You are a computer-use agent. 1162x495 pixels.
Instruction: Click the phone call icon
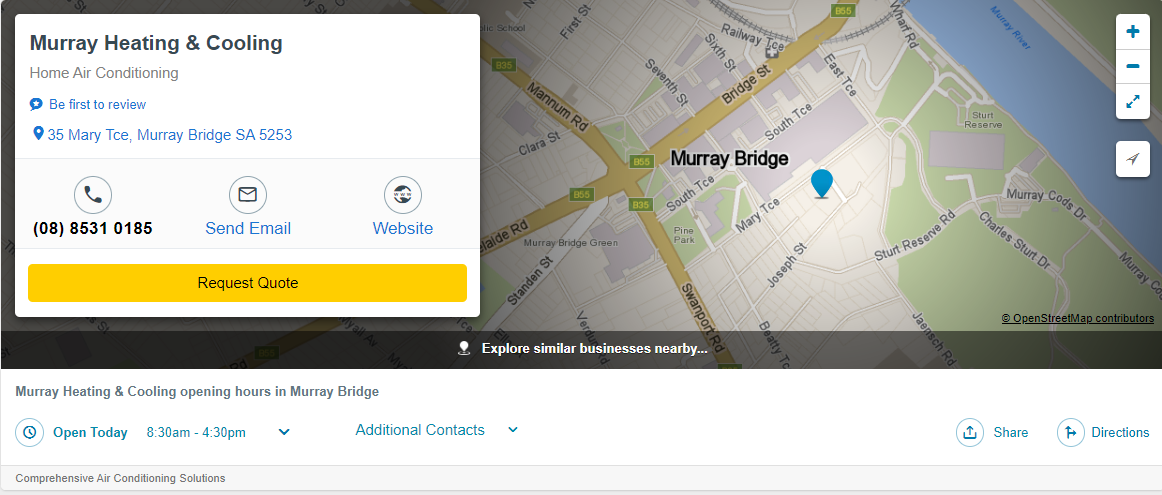point(93,195)
